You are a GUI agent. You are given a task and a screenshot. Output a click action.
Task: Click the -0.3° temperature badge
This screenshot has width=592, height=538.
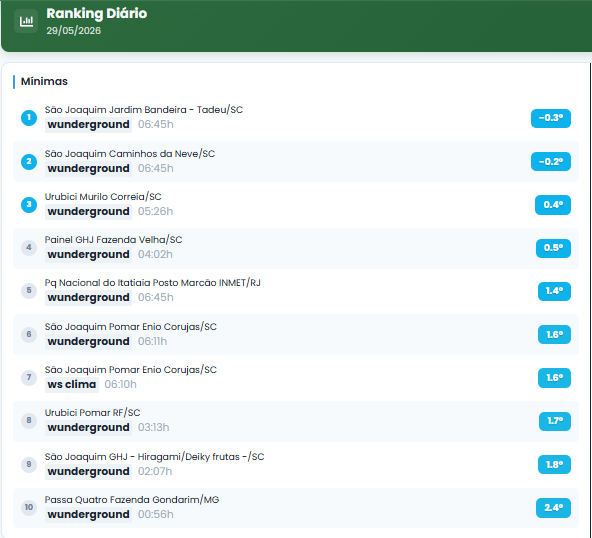[551, 118]
